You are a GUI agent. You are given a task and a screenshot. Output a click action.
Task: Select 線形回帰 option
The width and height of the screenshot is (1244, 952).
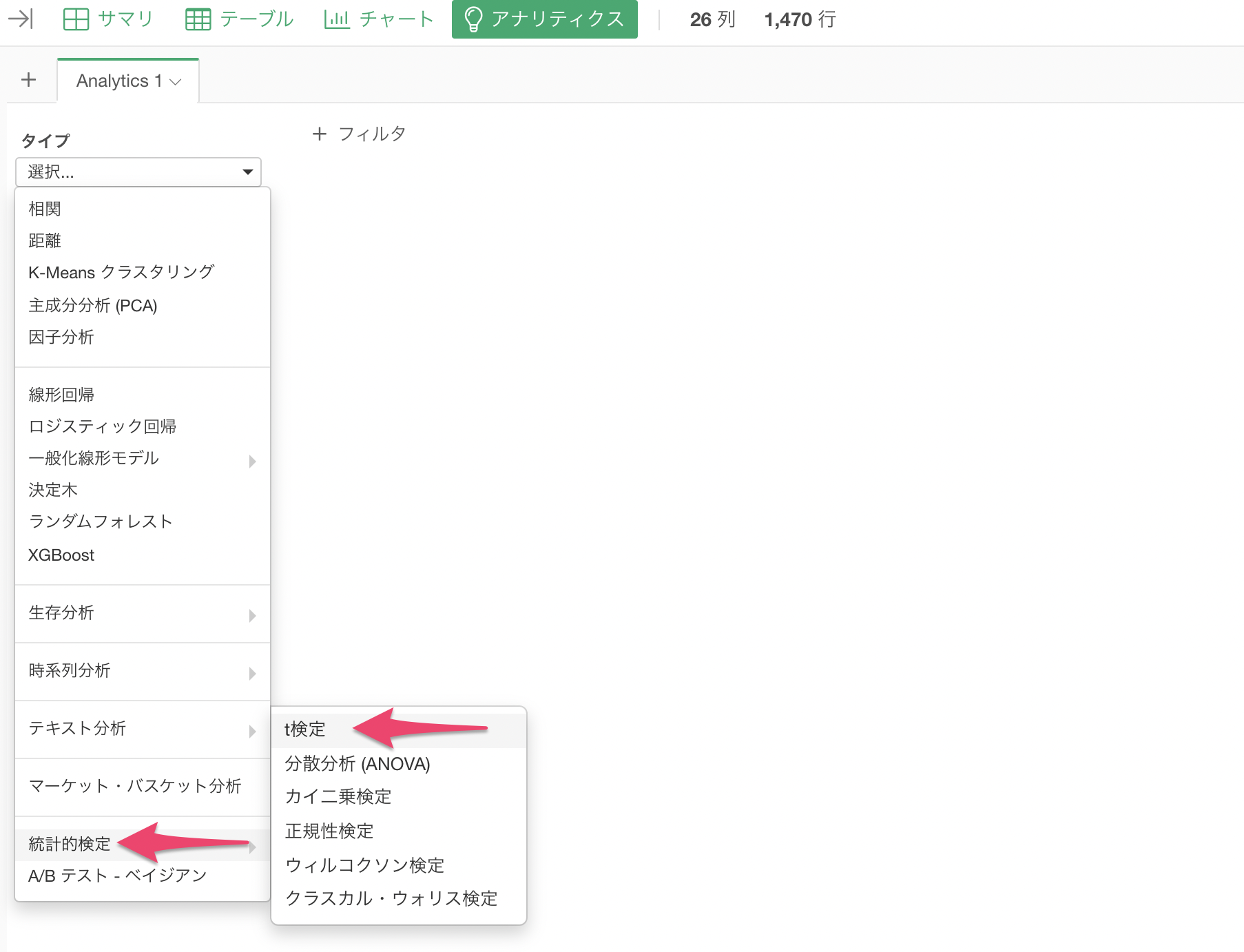tap(143, 395)
